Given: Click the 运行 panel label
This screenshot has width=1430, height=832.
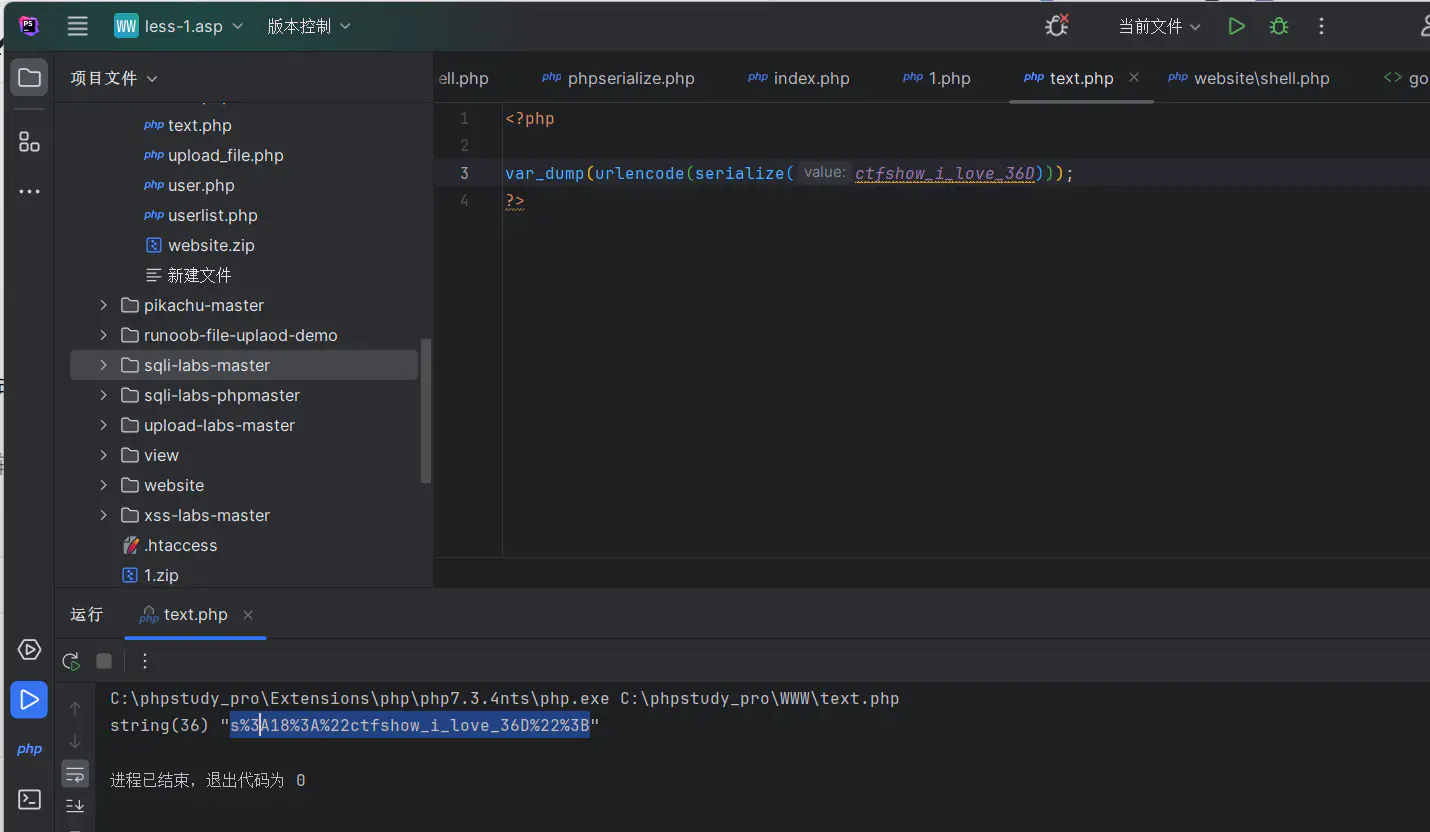Looking at the screenshot, I should (x=87, y=615).
